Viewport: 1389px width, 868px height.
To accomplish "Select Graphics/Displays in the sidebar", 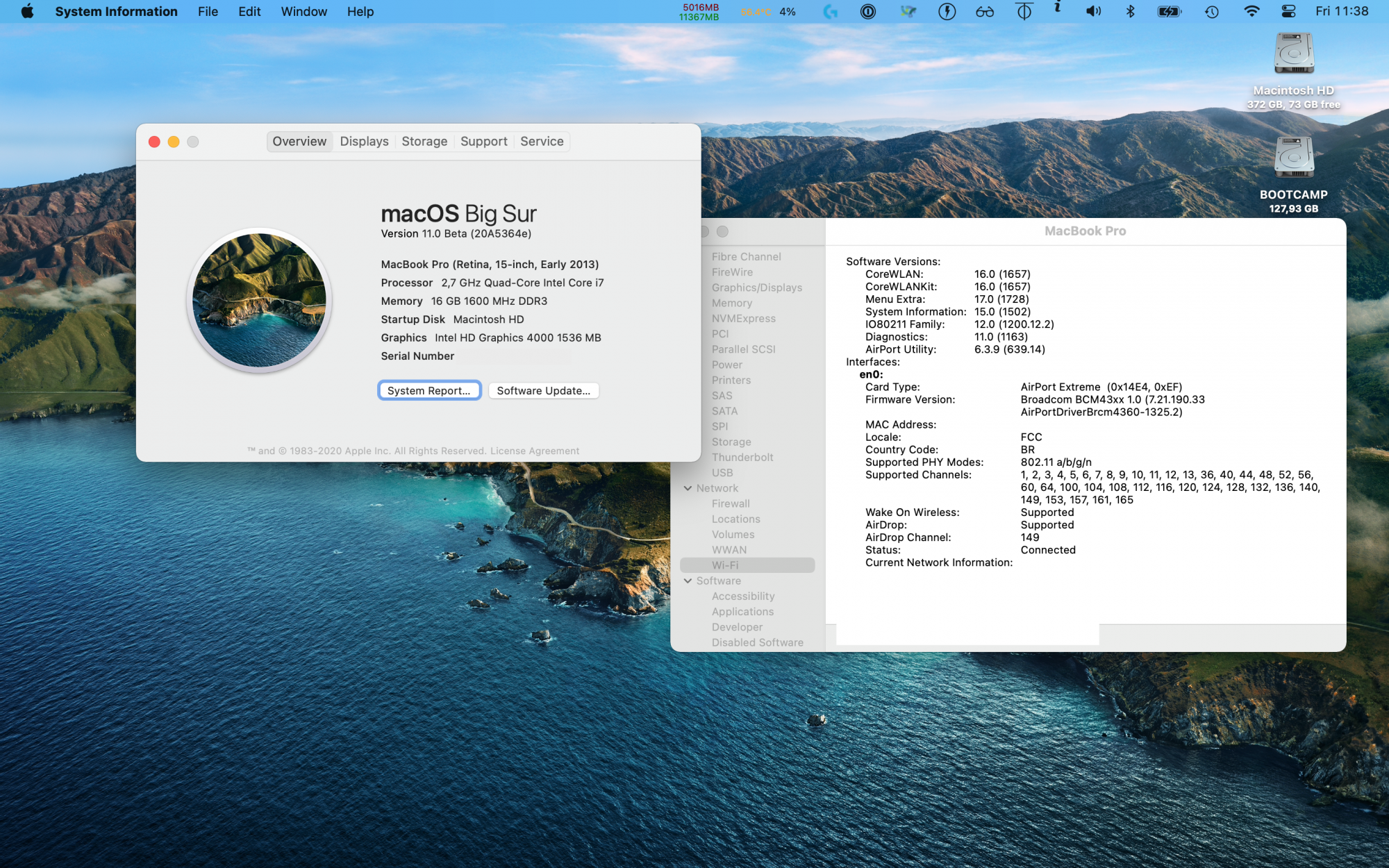I will 756,287.
